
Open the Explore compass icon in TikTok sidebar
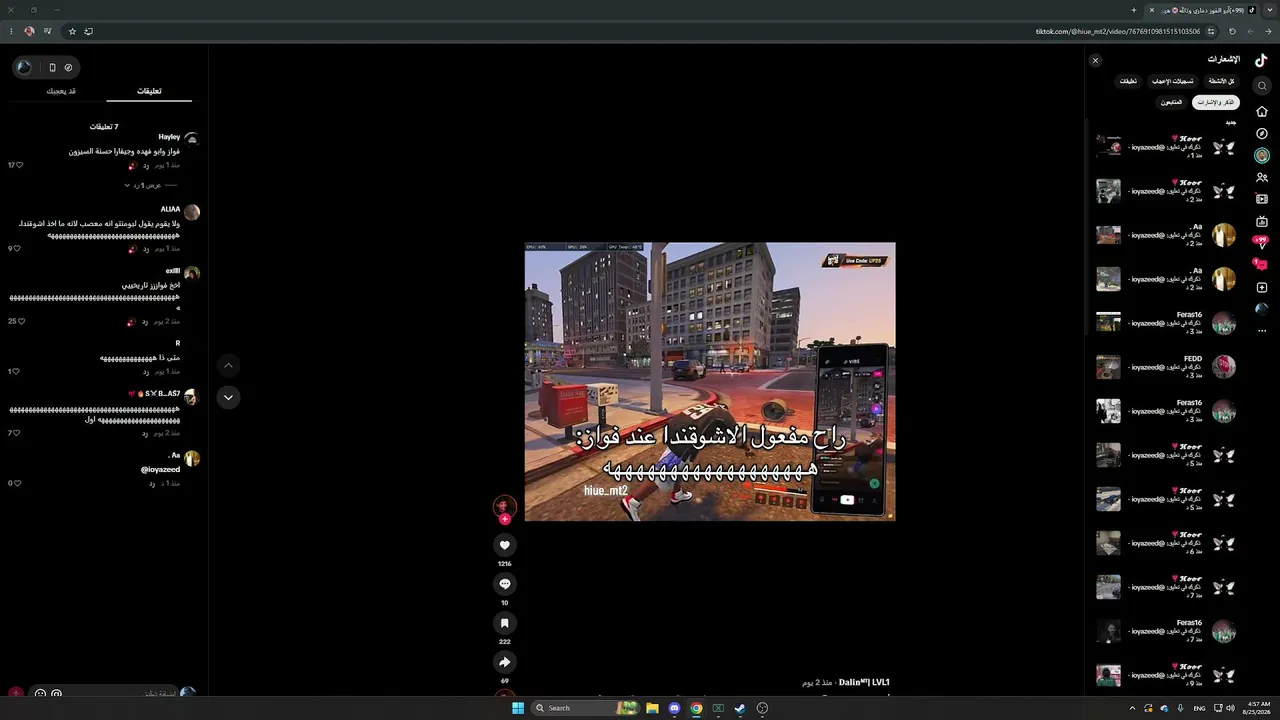1262,133
